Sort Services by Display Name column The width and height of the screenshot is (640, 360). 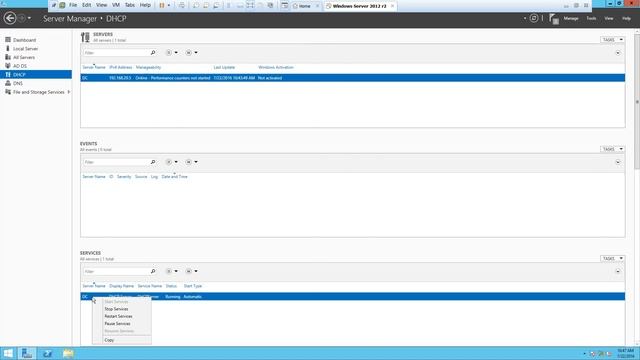pyautogui.click(x=122, y=286)
